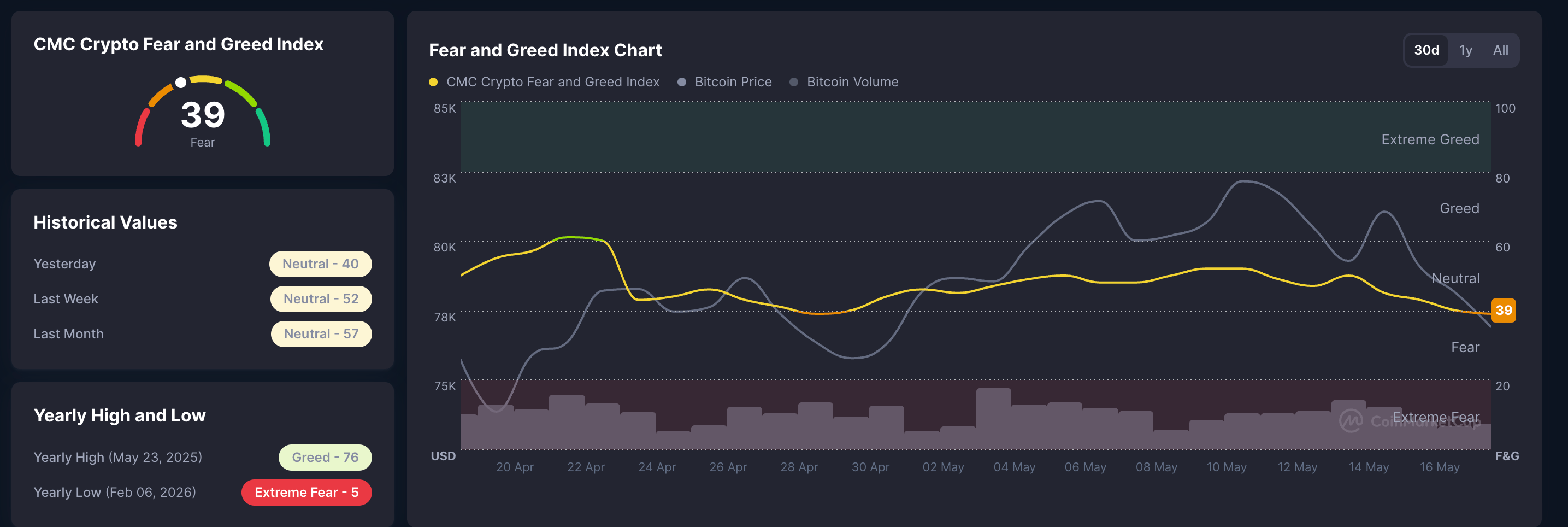Image resolution: width=1568 pixels, height=527 pixels.
Task: Click the Extreme Fear - 5 badge
Action: 306,492
